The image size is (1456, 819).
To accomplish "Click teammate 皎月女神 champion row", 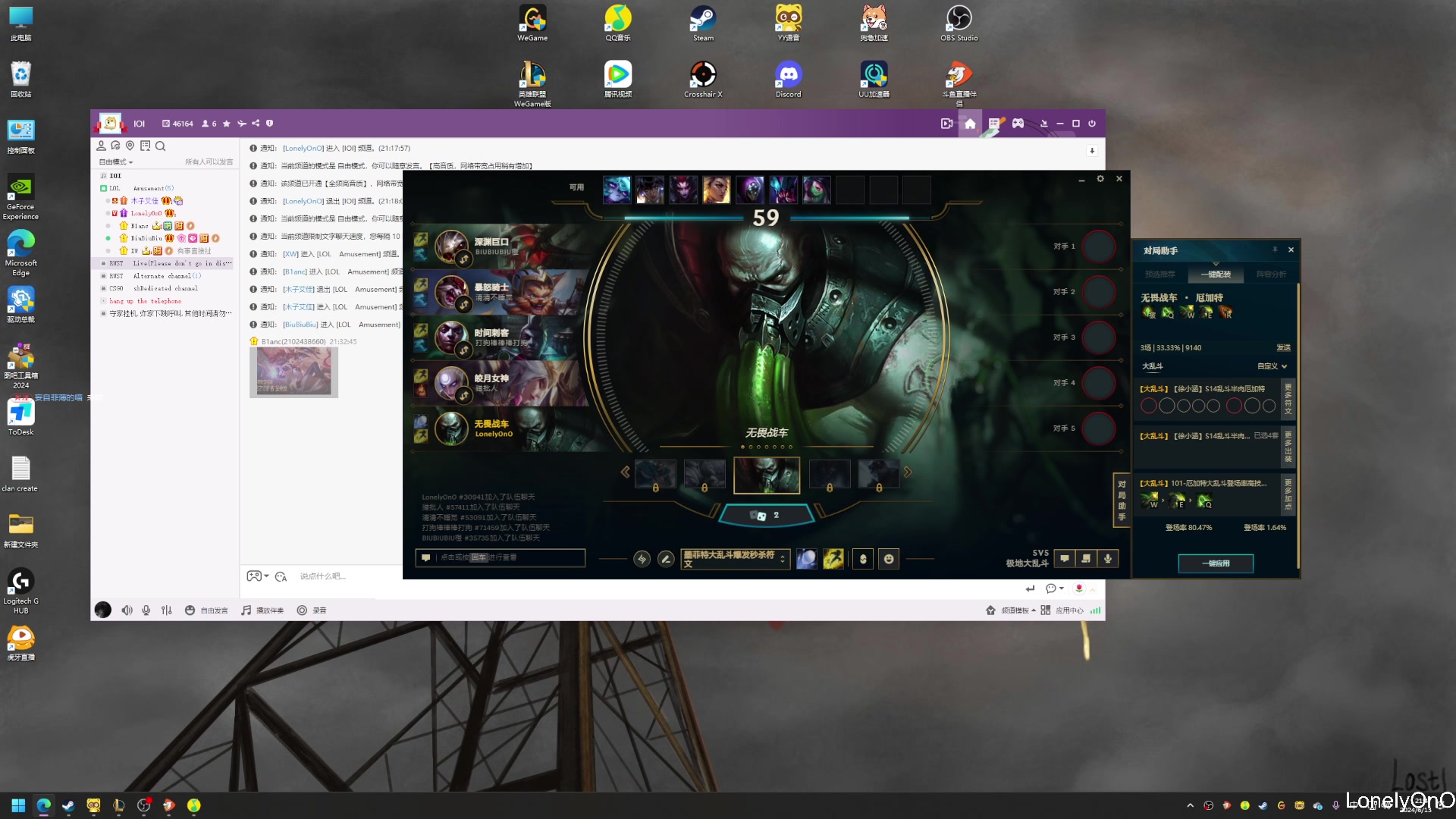I will click(500, 383).
